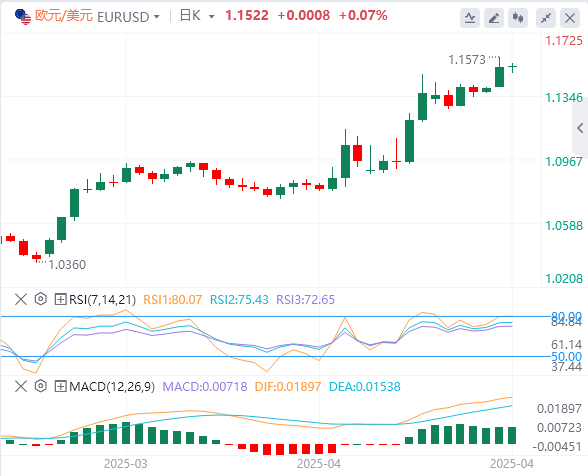Remove the RSI indicator panel
Image resolution: width=588 pixels, height=476 pixels.
pos(21,299)
